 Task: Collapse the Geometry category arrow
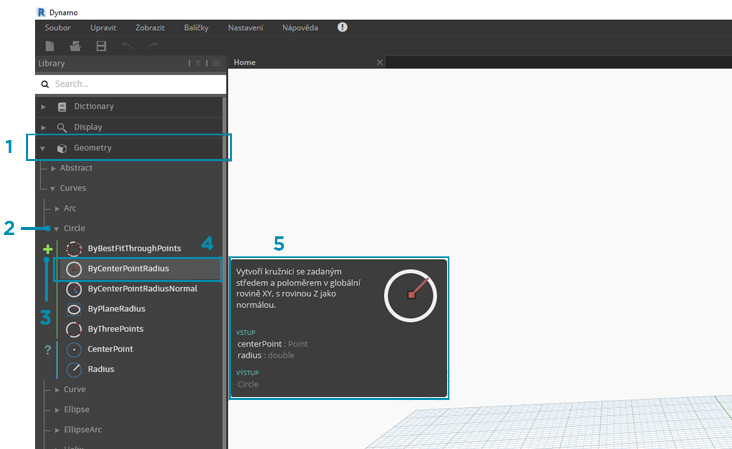pyautogui.click(x=42, y=148)
